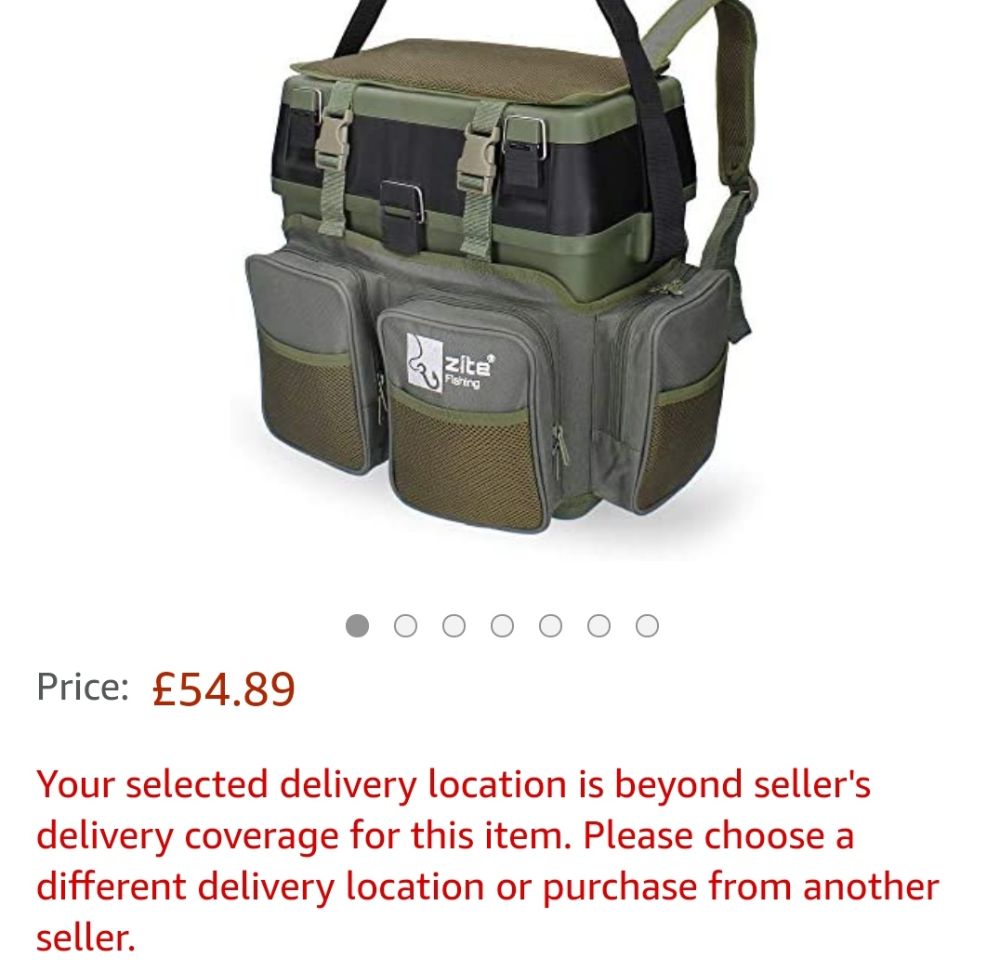Show the third product image via dot

click(x=454, y=625)
